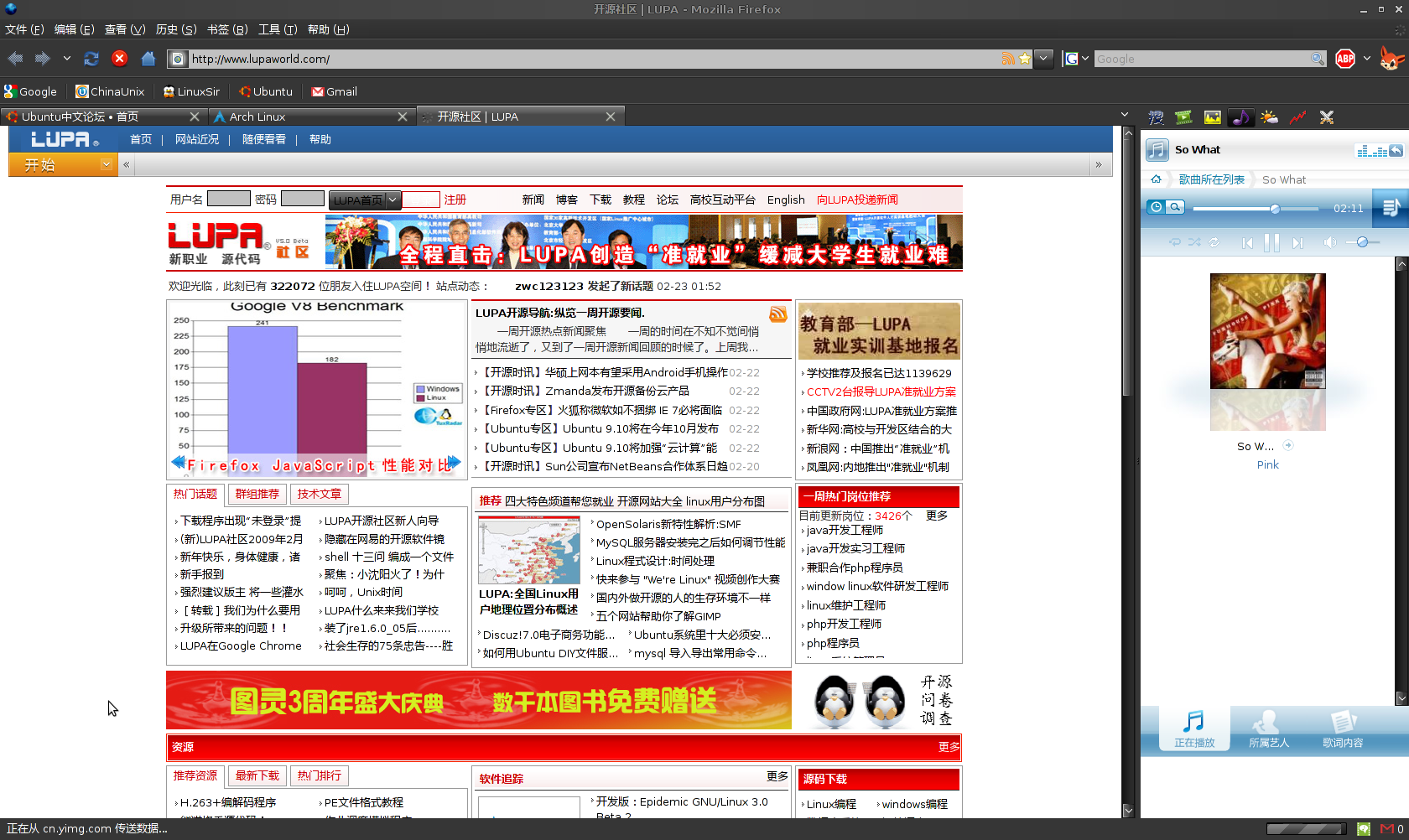The width and height of the screenshot is (1409, 840).
Task: Open the Adblock Plus dropdown arrow
Action: click(x=1367, y=59)
